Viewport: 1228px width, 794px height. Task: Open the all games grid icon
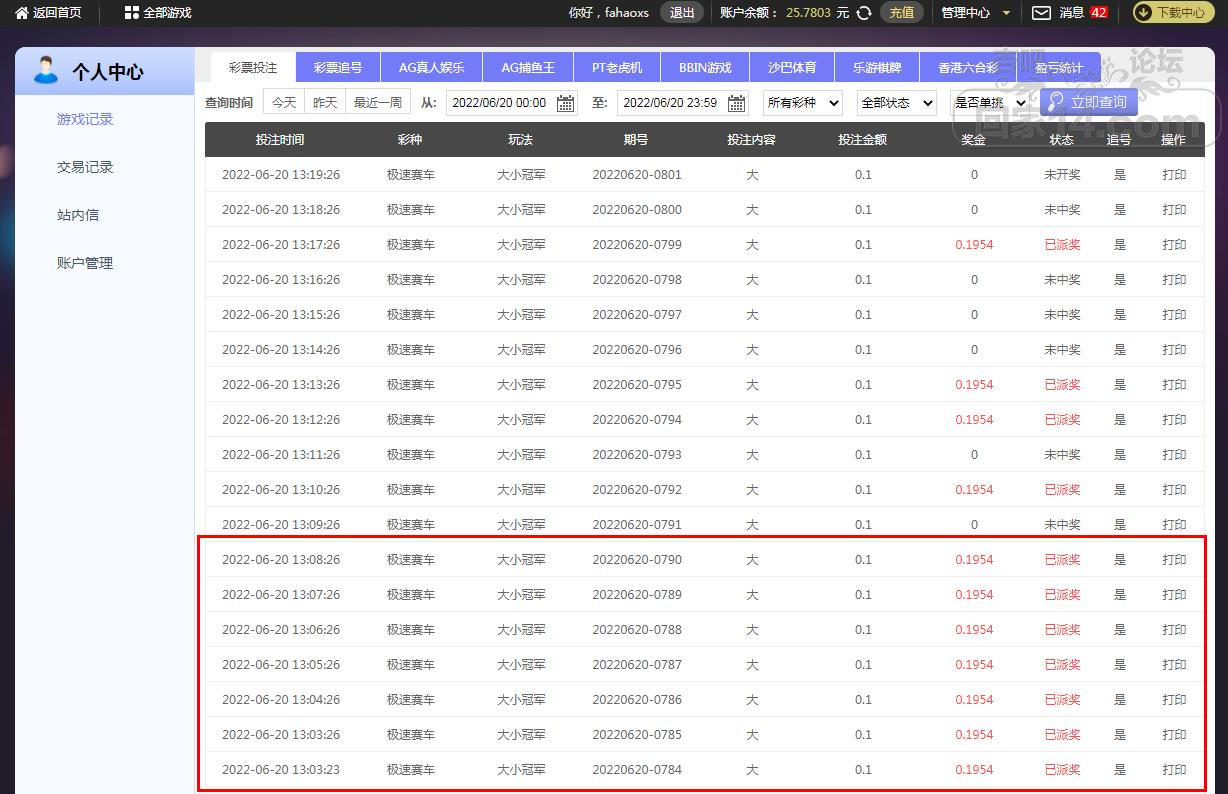132,13
